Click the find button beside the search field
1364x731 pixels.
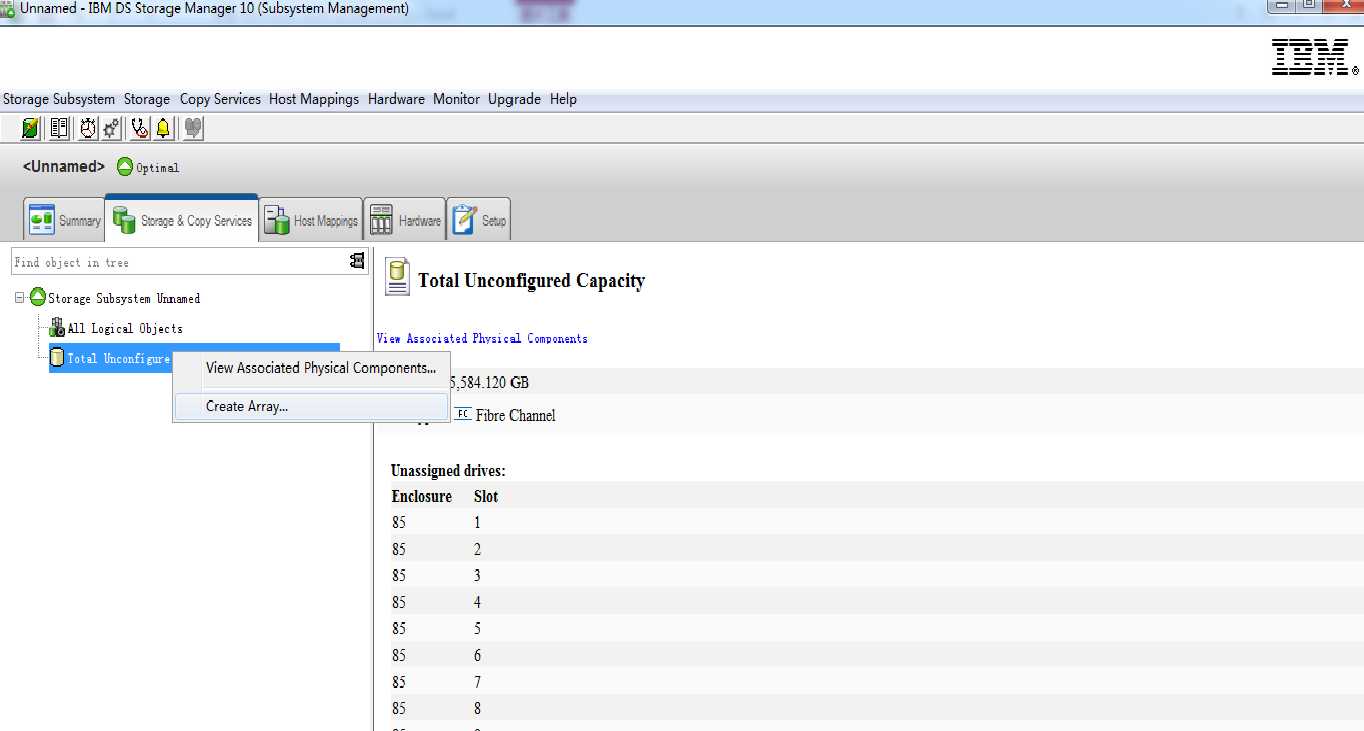coord(357,261)
